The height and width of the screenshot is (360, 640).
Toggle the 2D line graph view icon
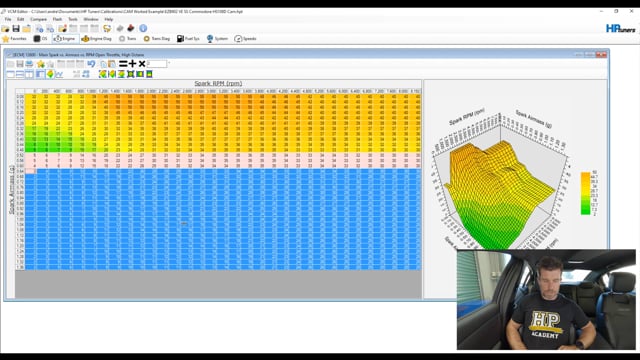[59, 74]
